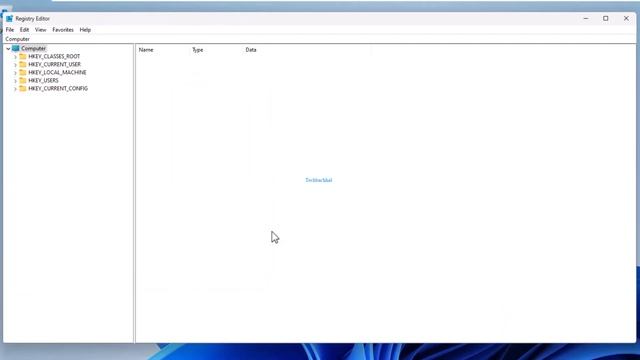Open the Favorites menu
Screen dimensions: 640x360
click(63, 30)
